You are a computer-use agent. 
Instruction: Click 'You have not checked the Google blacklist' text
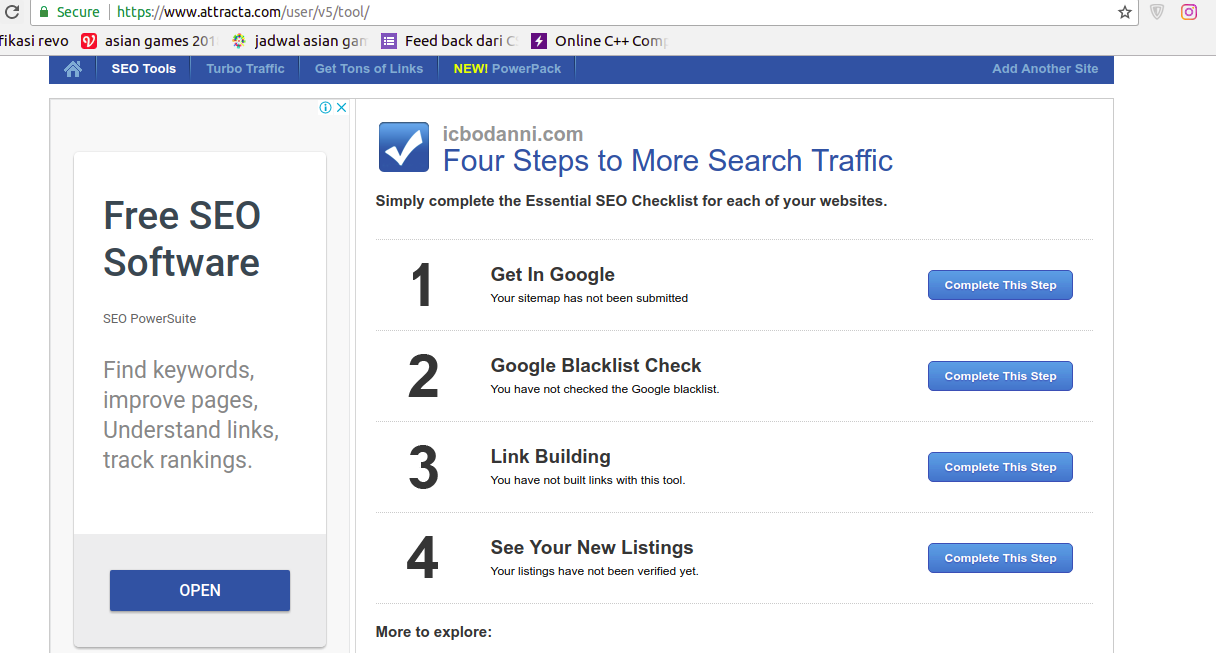pyautogui.click(x=605, y=389)
